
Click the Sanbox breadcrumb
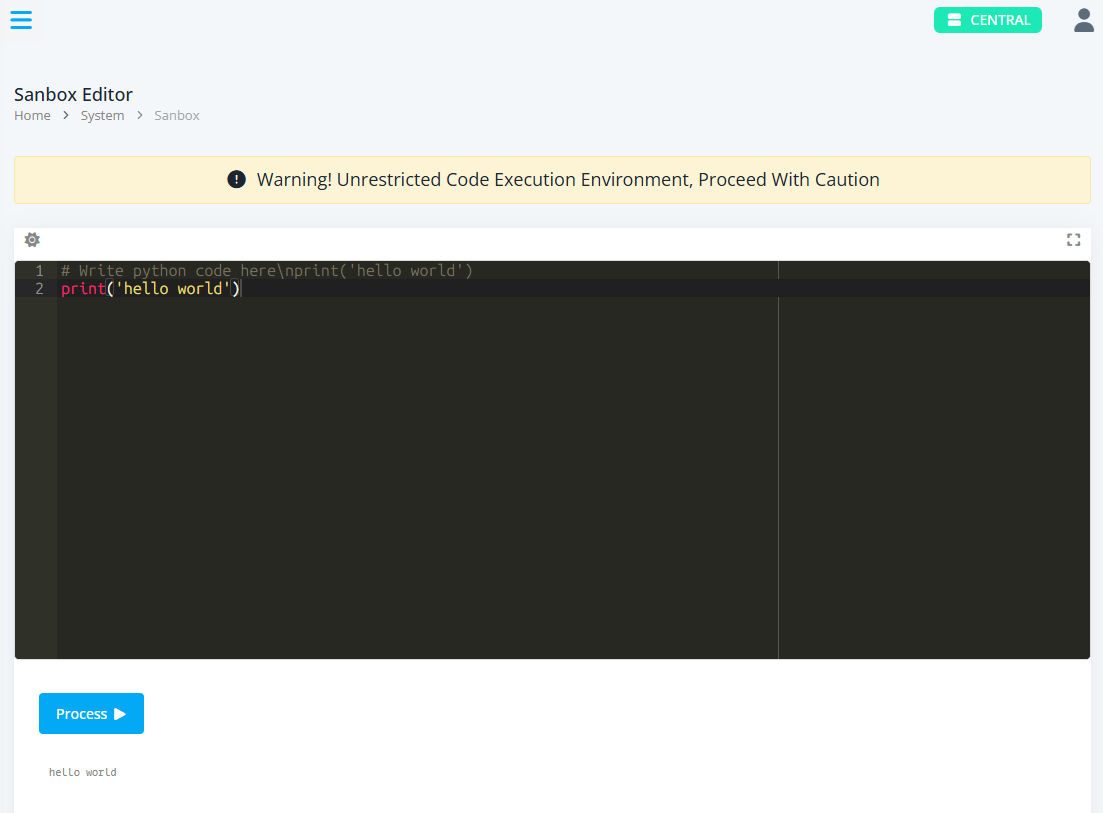[177, 115]
